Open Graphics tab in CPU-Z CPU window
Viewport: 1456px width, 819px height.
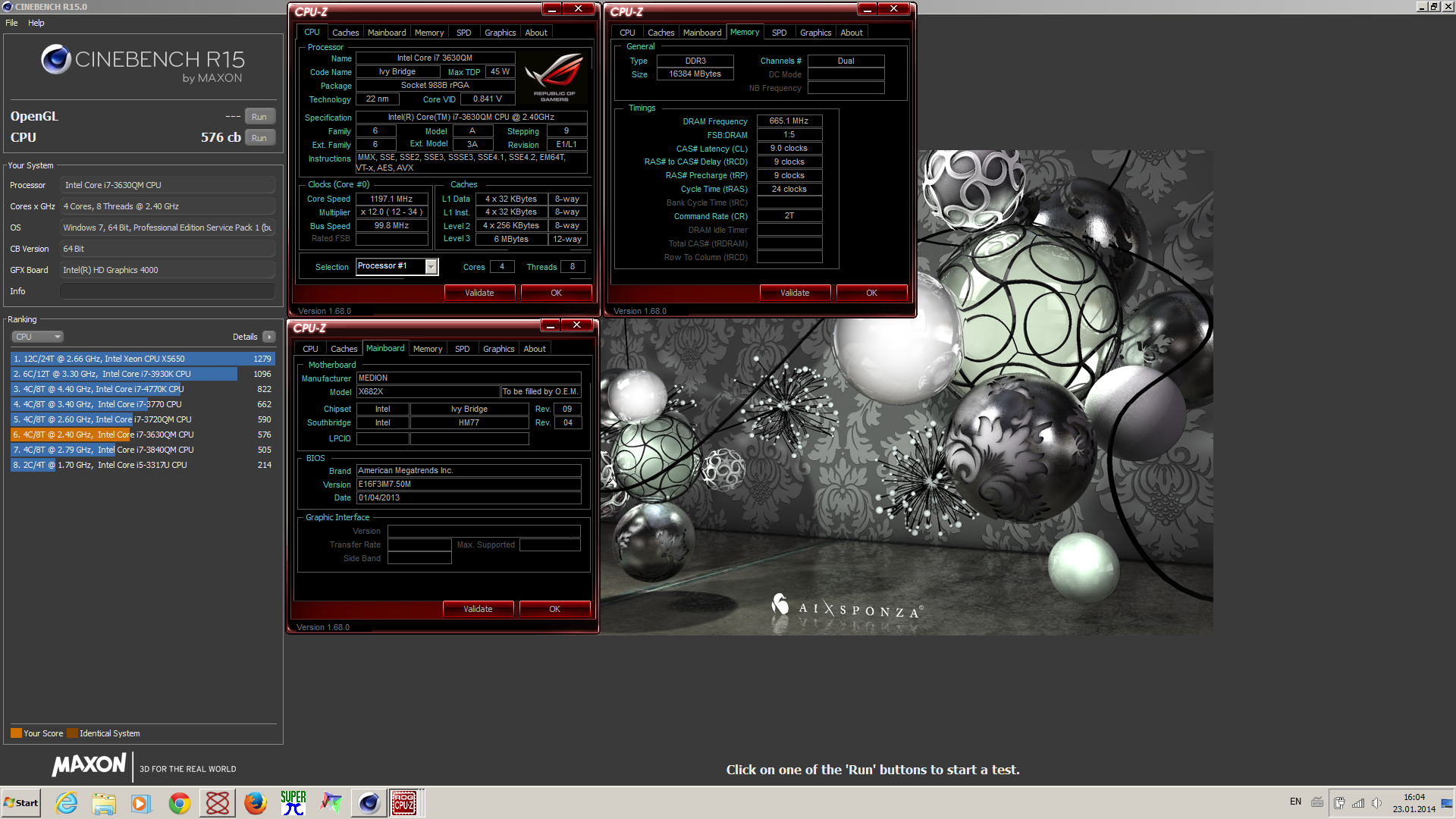500,33
